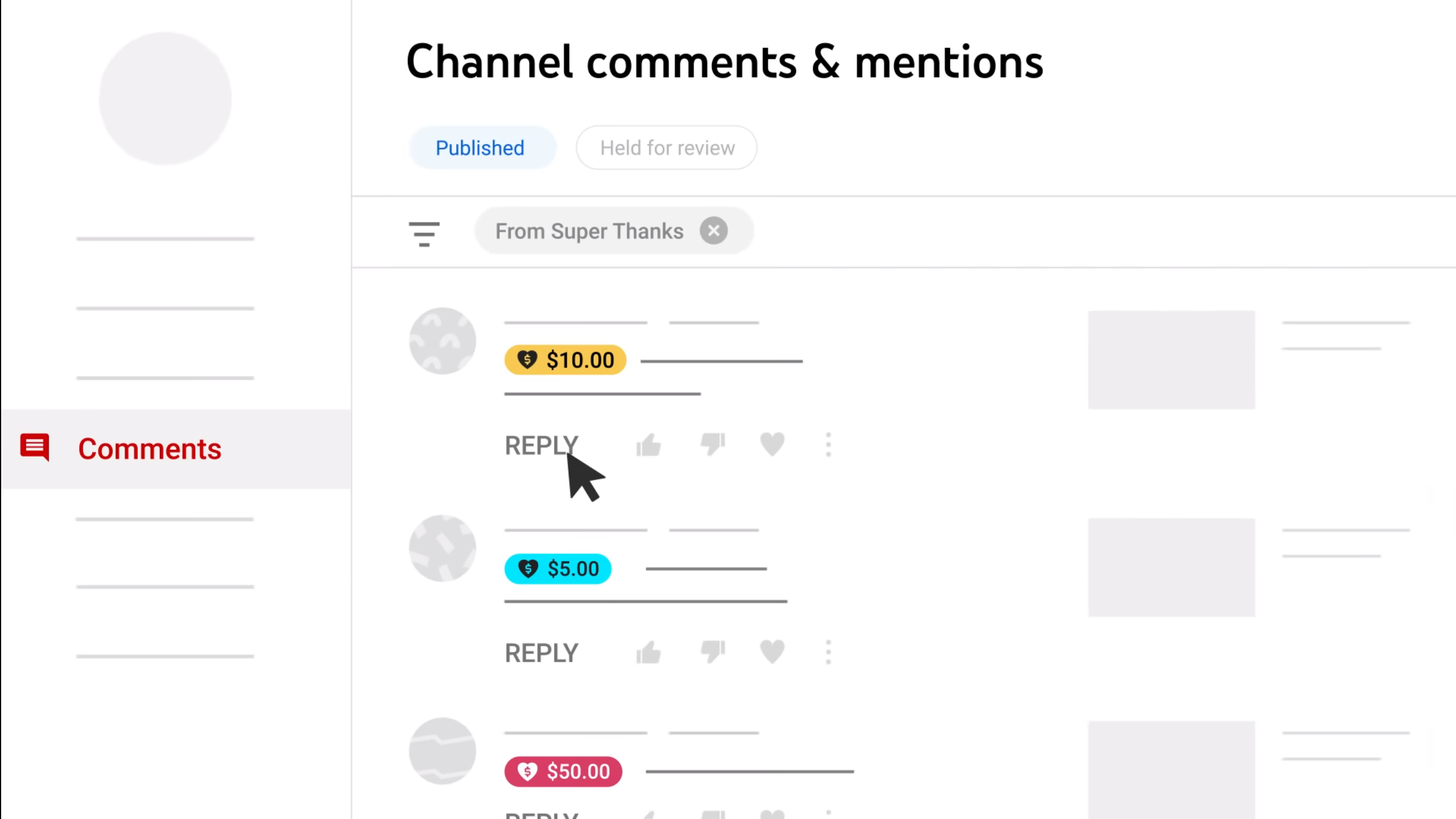Give a creator heart to the $10.00 comment
This screenshot has height=819, width=1456.
click(x=772, y=445)
